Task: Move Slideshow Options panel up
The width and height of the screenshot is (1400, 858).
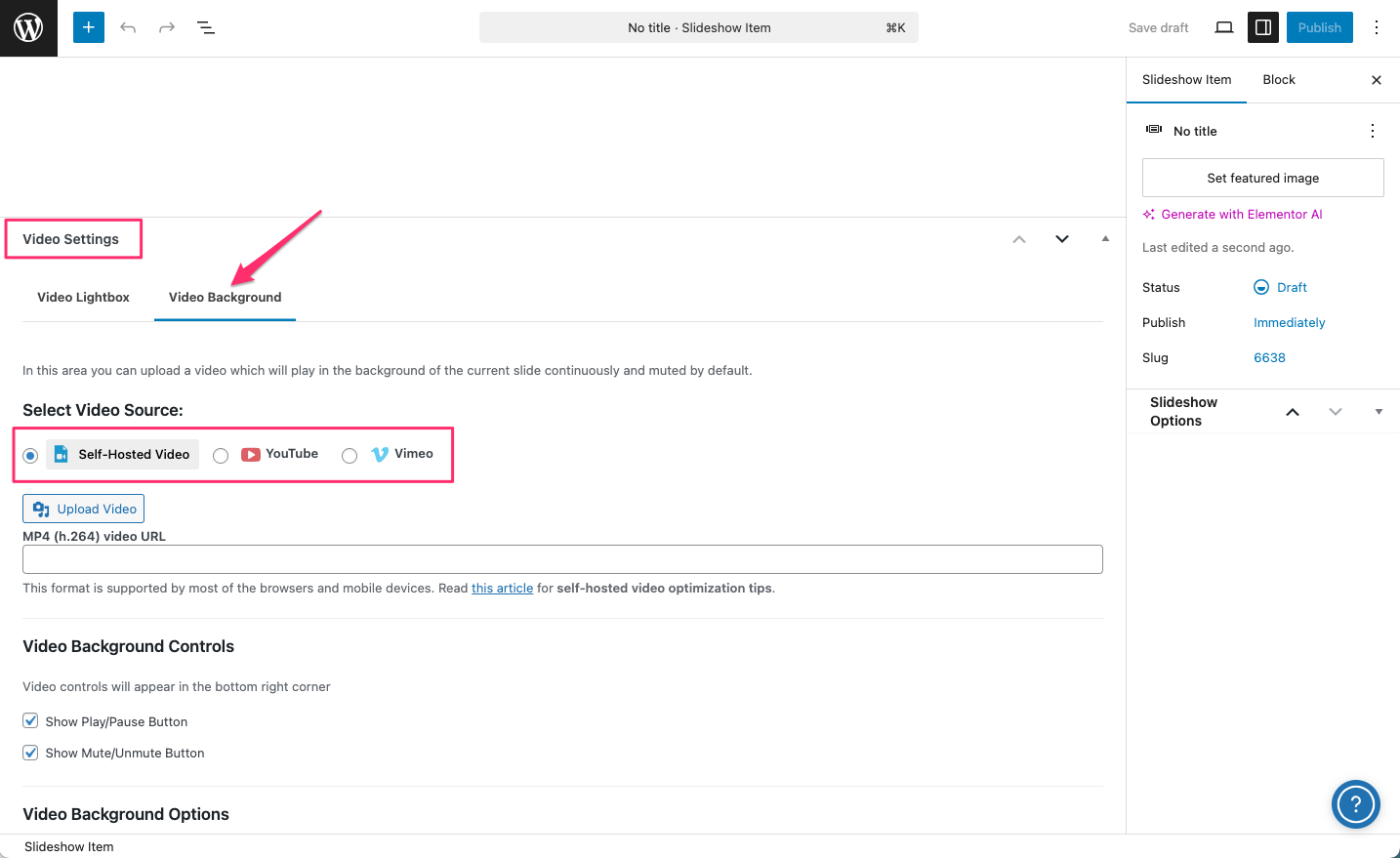Action: click(1292, 412)
